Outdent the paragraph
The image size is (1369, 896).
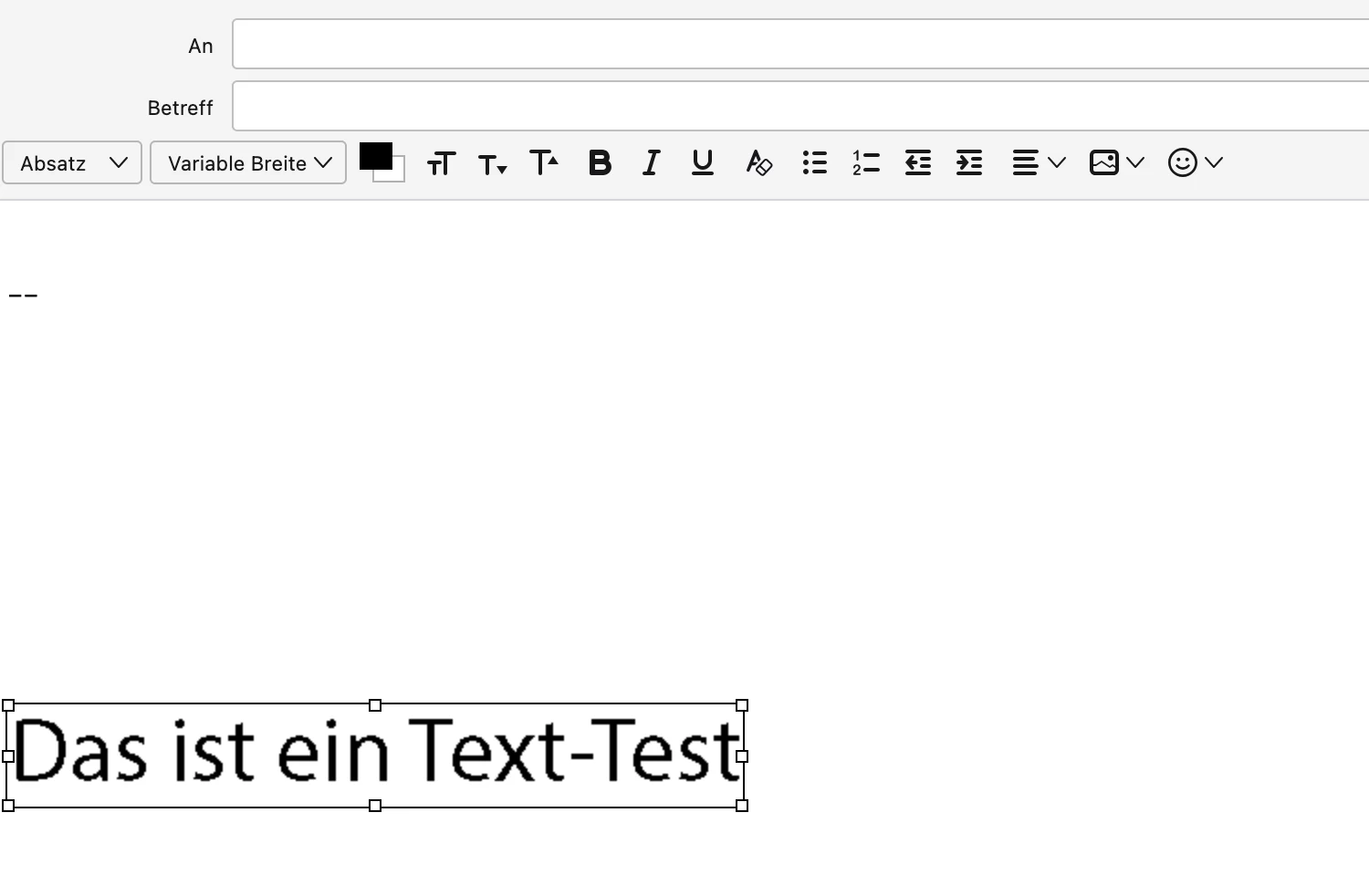[x=918, y=163]
